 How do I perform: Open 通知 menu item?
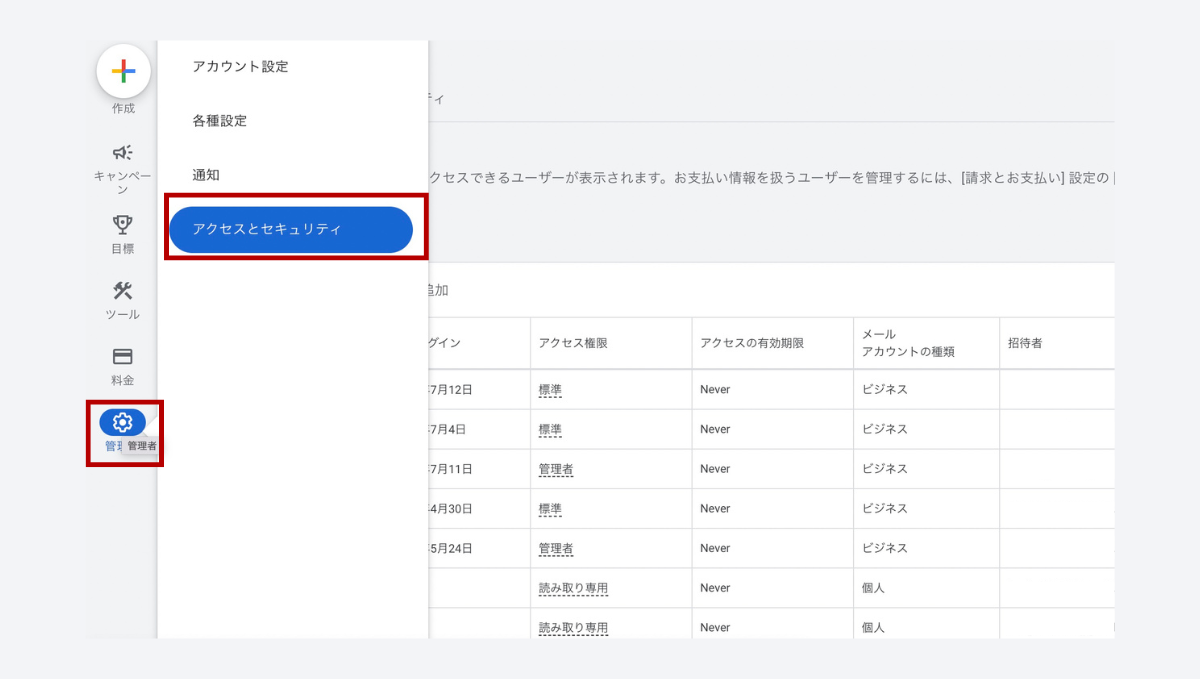[x=206, y=175]
